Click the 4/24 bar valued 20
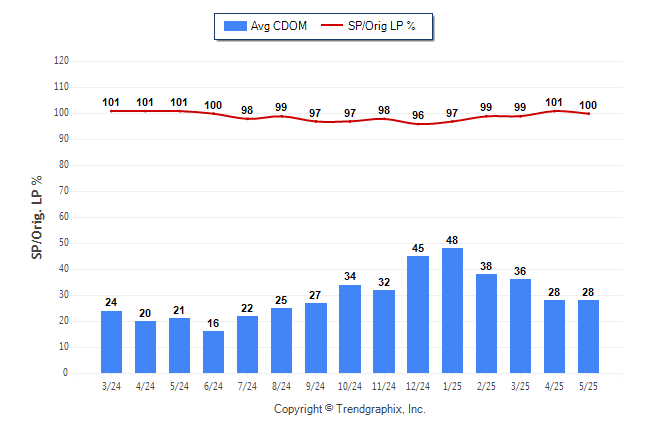Screen dimensions: 646x434 pos(145,347)
